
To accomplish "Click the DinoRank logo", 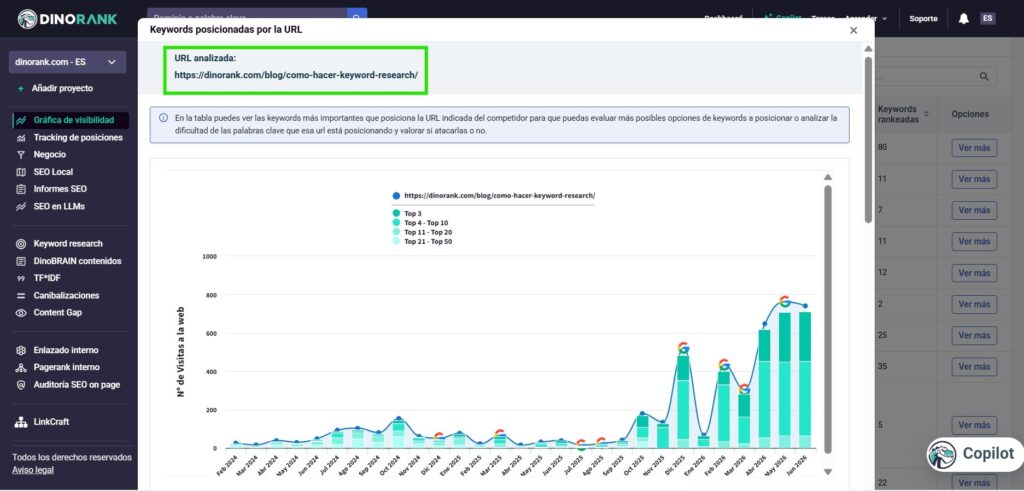I will (x=67, y=18).
